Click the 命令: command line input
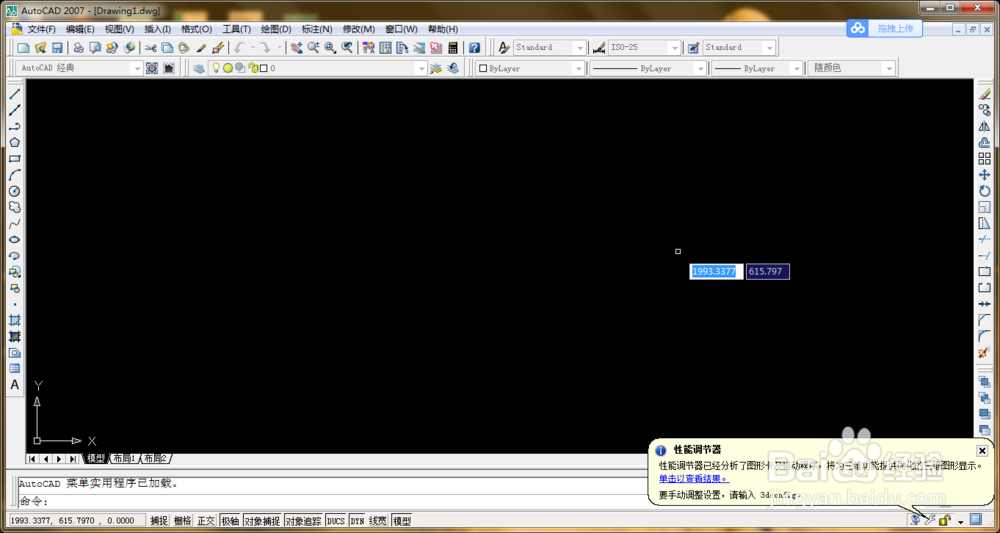 pos(332,500)
